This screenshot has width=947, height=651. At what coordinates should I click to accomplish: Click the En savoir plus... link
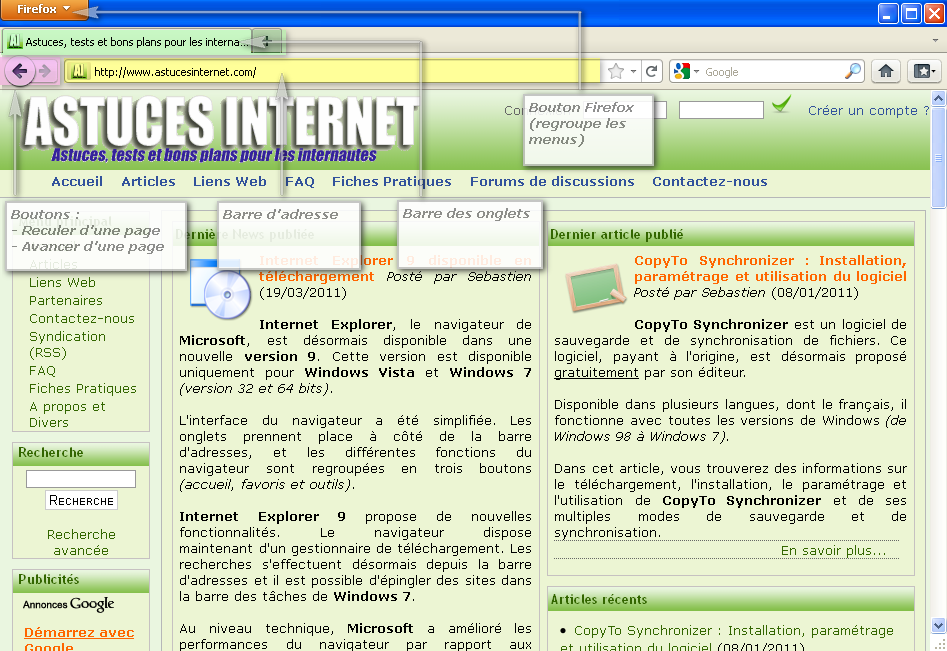[833, 550]
